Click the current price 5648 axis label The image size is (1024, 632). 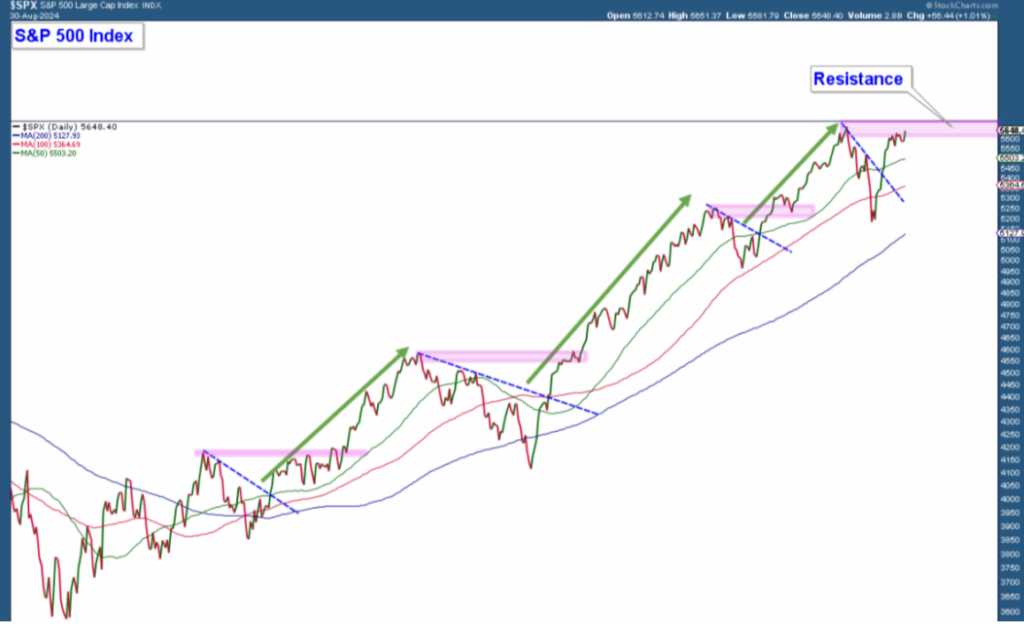pos(1009,130)
